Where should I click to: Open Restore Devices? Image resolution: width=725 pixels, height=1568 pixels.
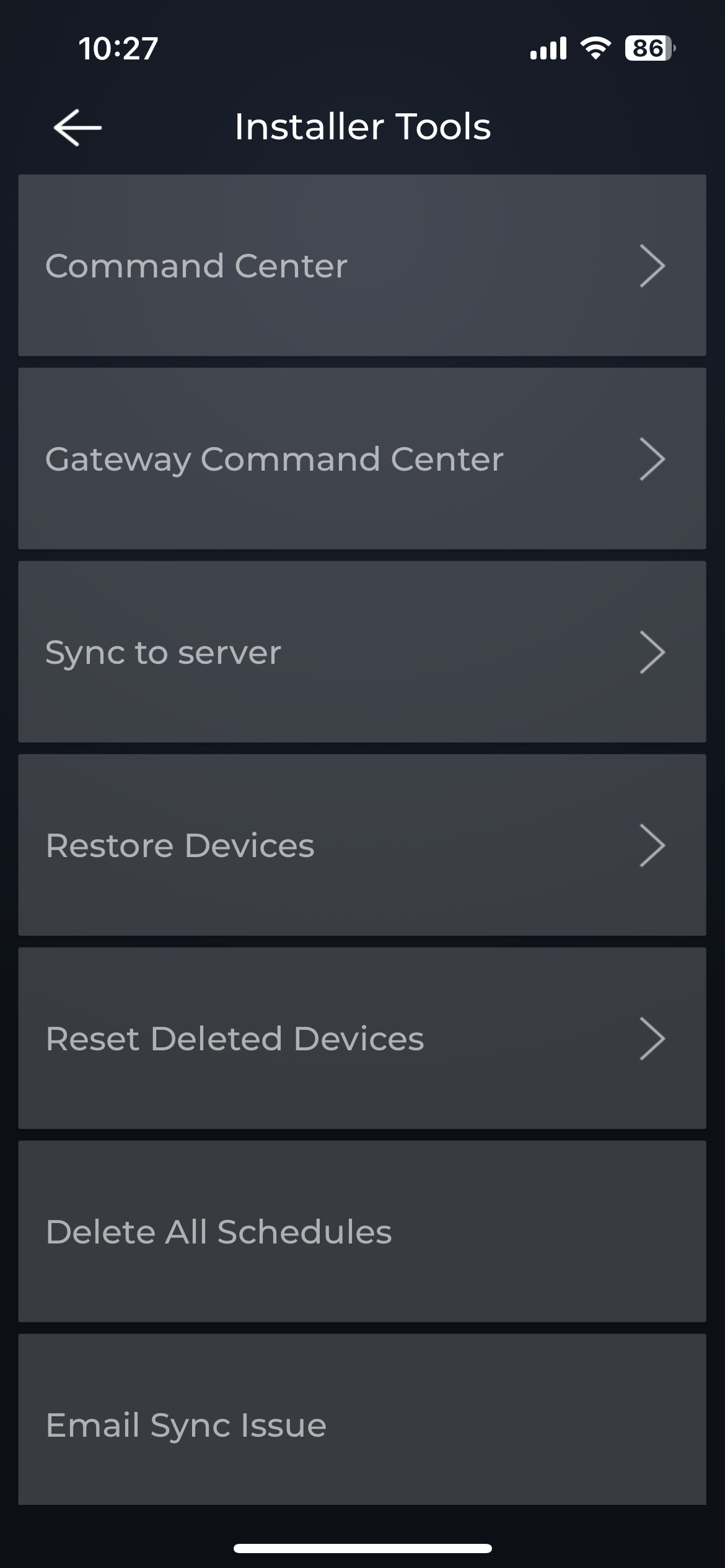click(180, 845)
